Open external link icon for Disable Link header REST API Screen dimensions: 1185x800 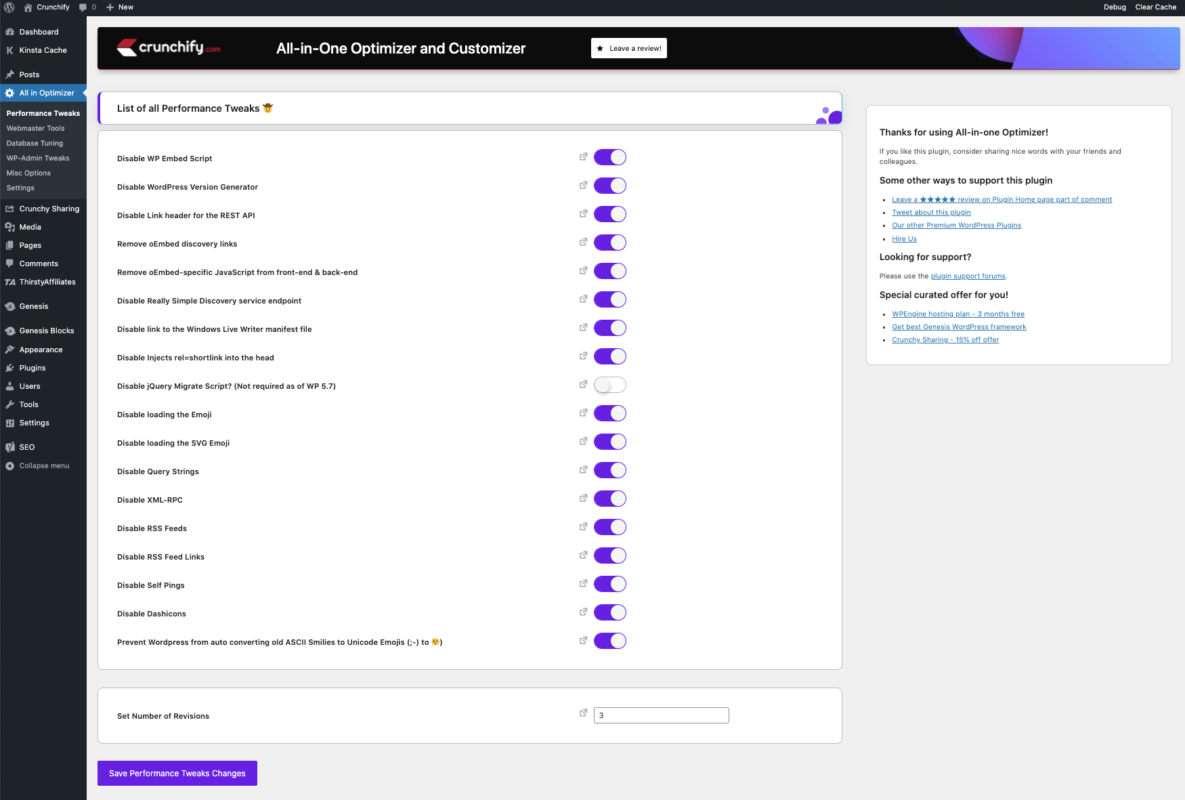point(583,214)
